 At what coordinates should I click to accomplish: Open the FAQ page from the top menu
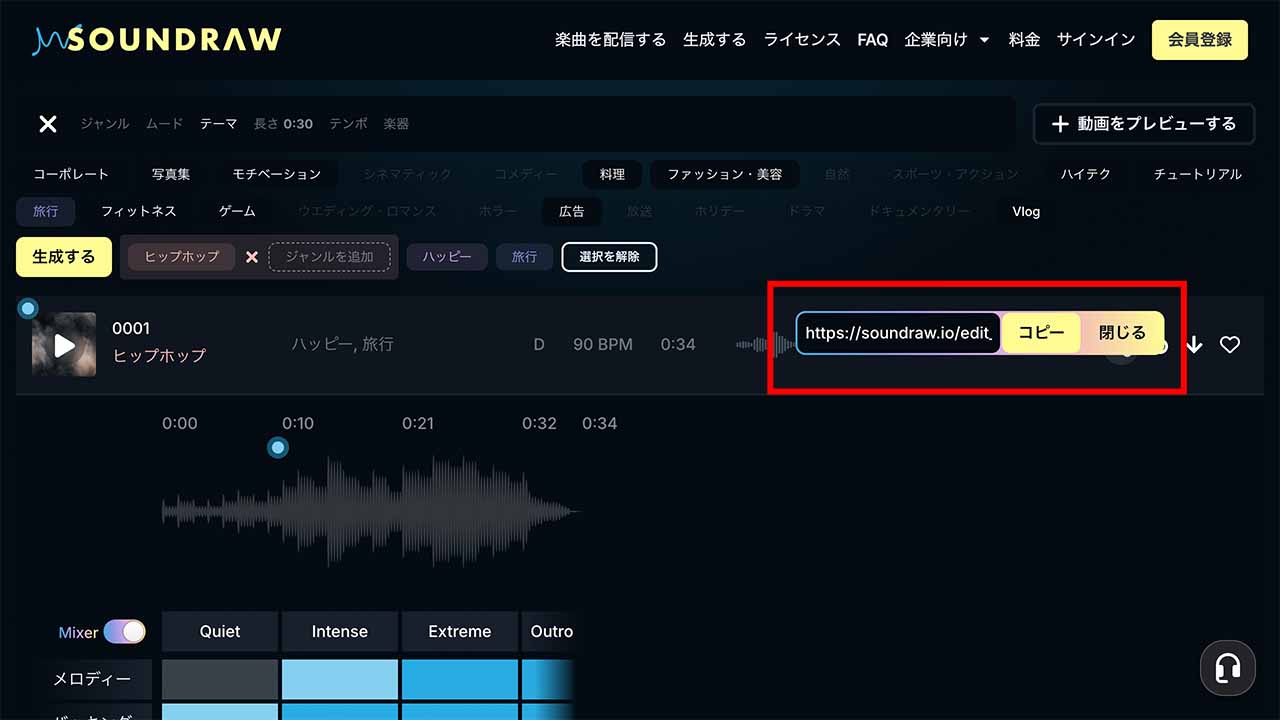click(x=872, y=39)
